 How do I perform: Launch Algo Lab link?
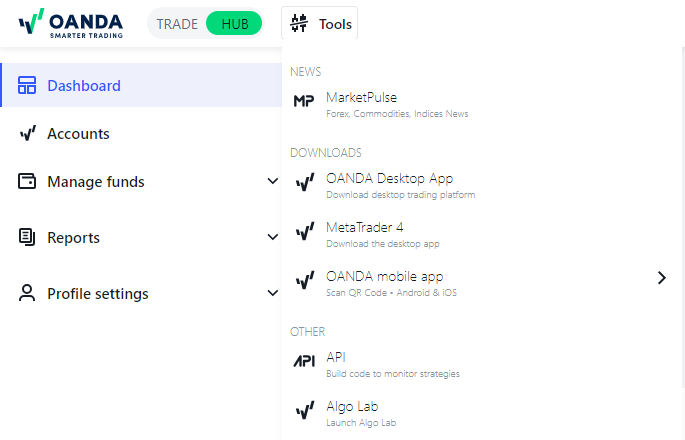coord(481,414)
